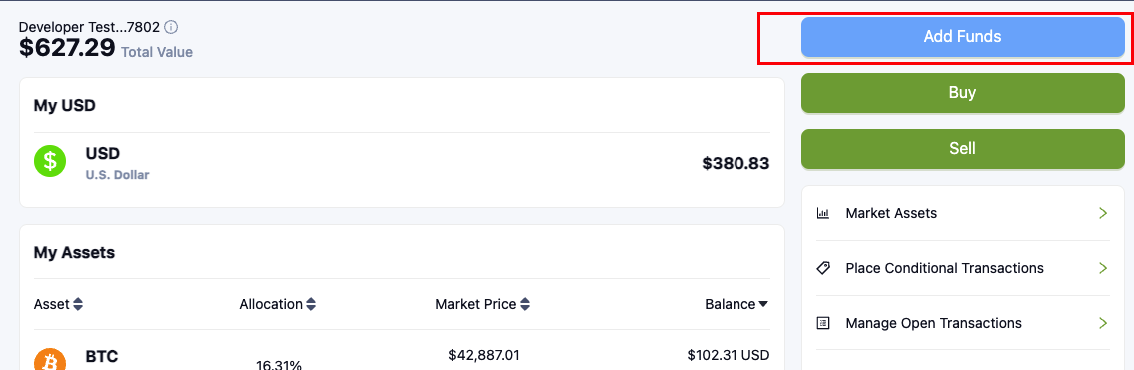Click the green Sell button
This screenshot has width=1134, height=370.
click(x=963, y=148)
